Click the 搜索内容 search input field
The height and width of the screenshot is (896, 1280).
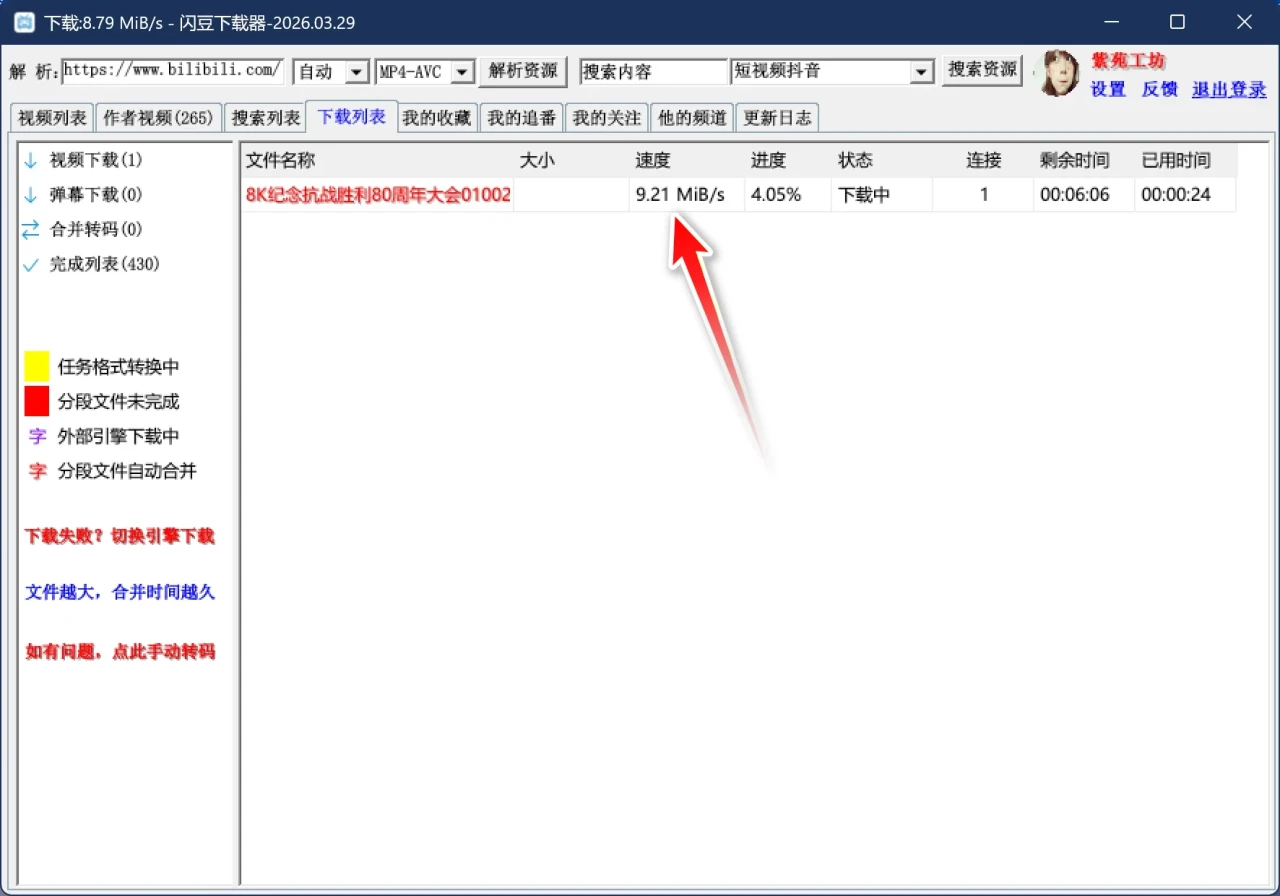pos(654,72)
